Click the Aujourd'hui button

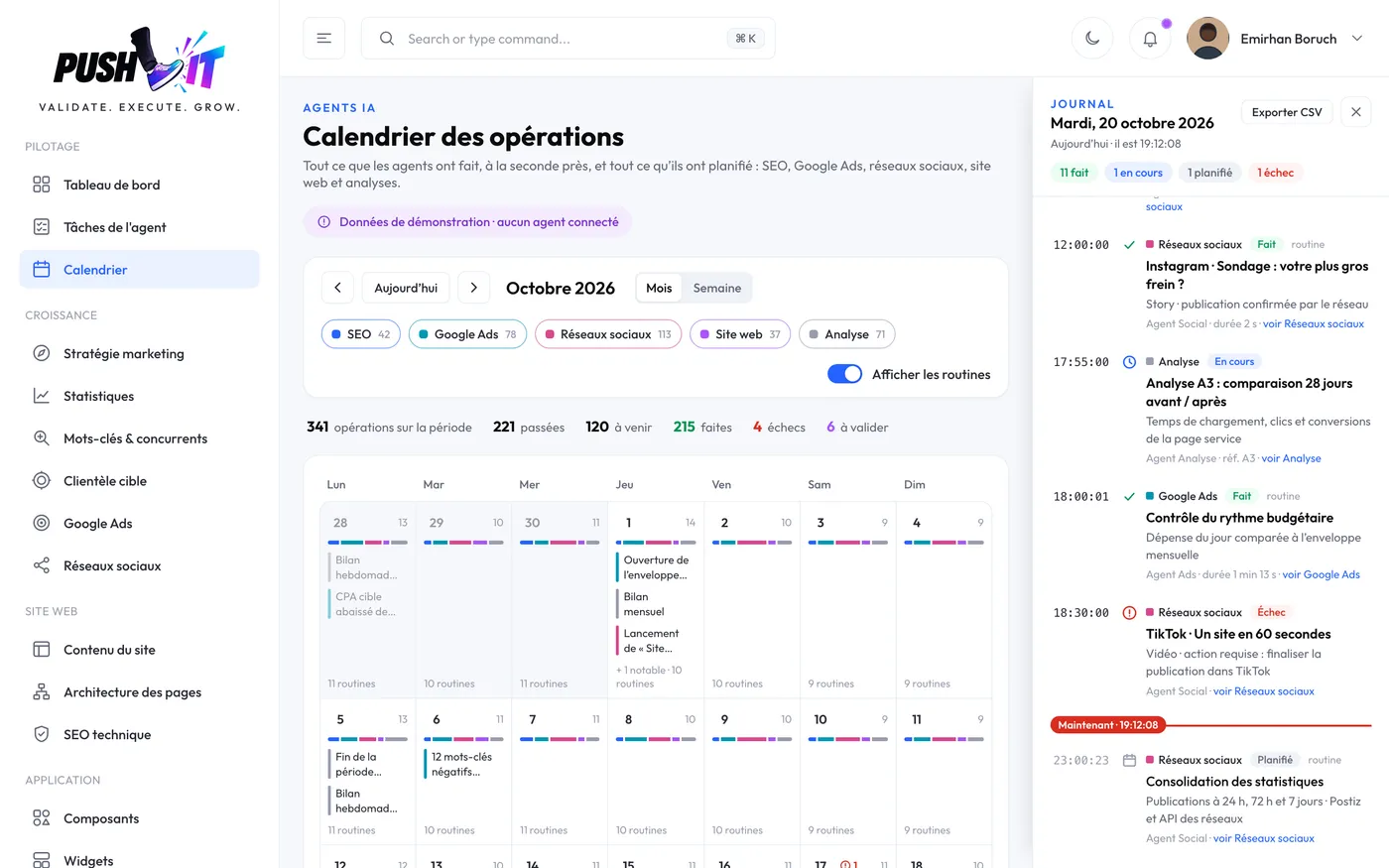[406, 288]
